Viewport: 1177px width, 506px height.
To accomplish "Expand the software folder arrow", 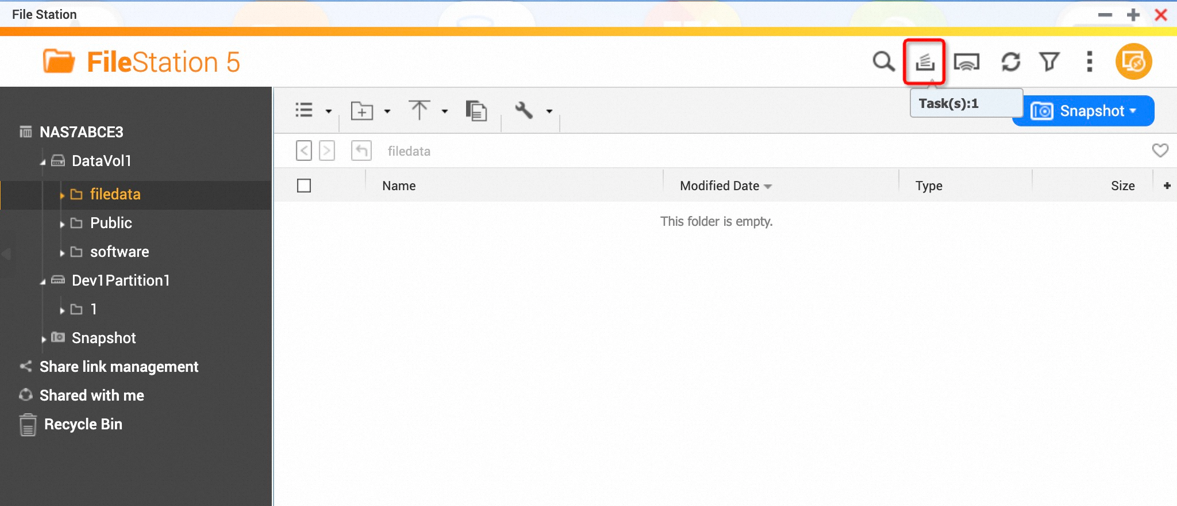I will pos(62,252).
